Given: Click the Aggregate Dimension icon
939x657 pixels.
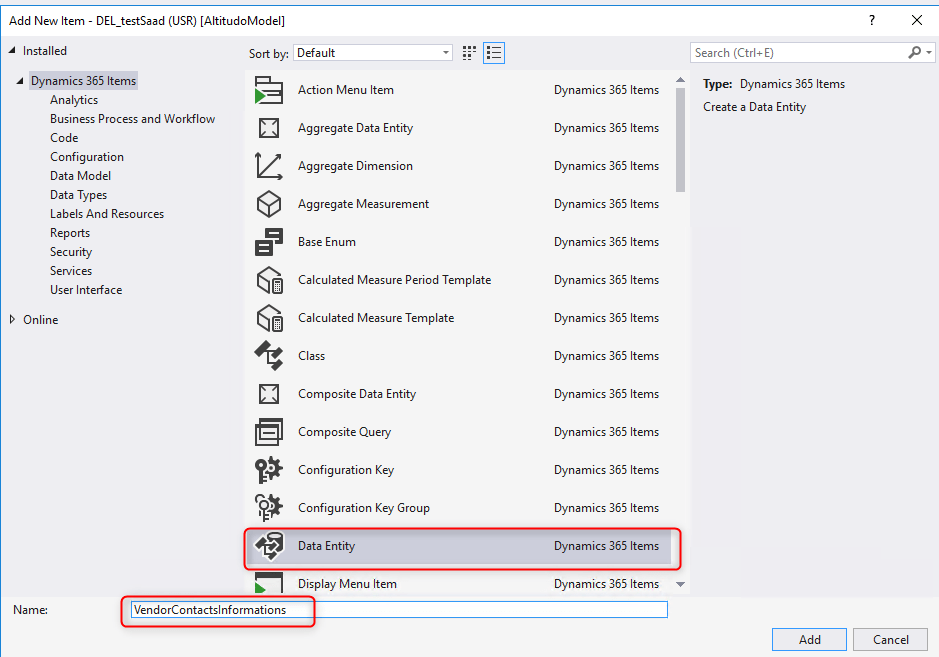Looking at the screenshot, I should (x=269, y=166).
